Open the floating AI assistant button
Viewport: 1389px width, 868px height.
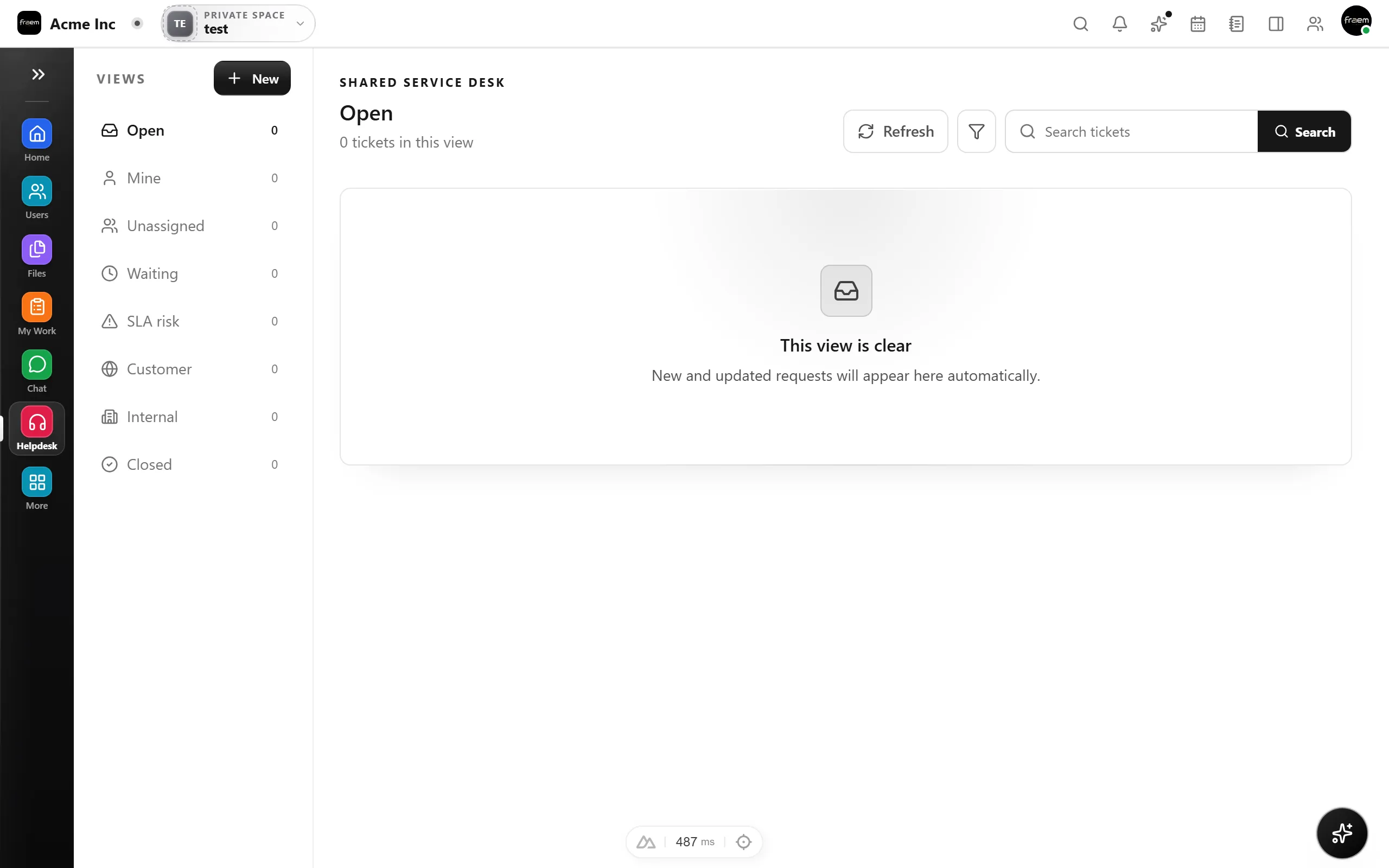pyautogui.click(x=1342, y=833)
